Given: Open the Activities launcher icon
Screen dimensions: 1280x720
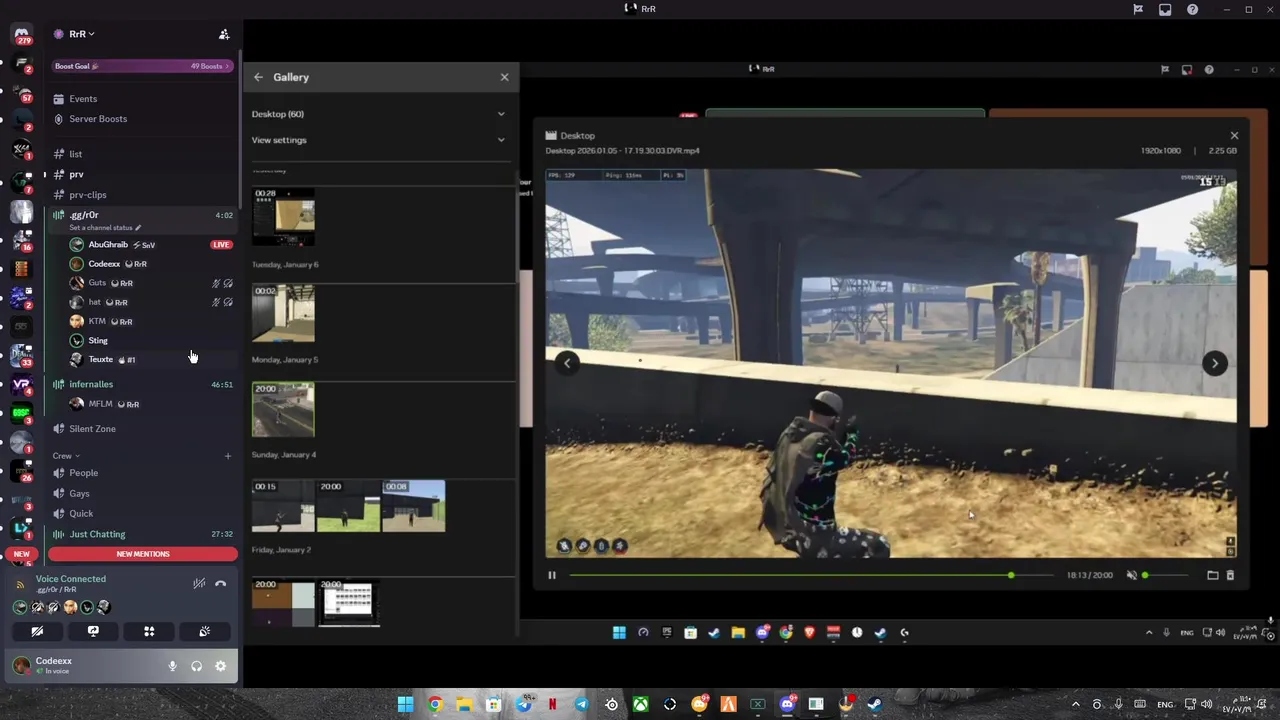Looking at the screenshot, I should (x=149, y=632).
